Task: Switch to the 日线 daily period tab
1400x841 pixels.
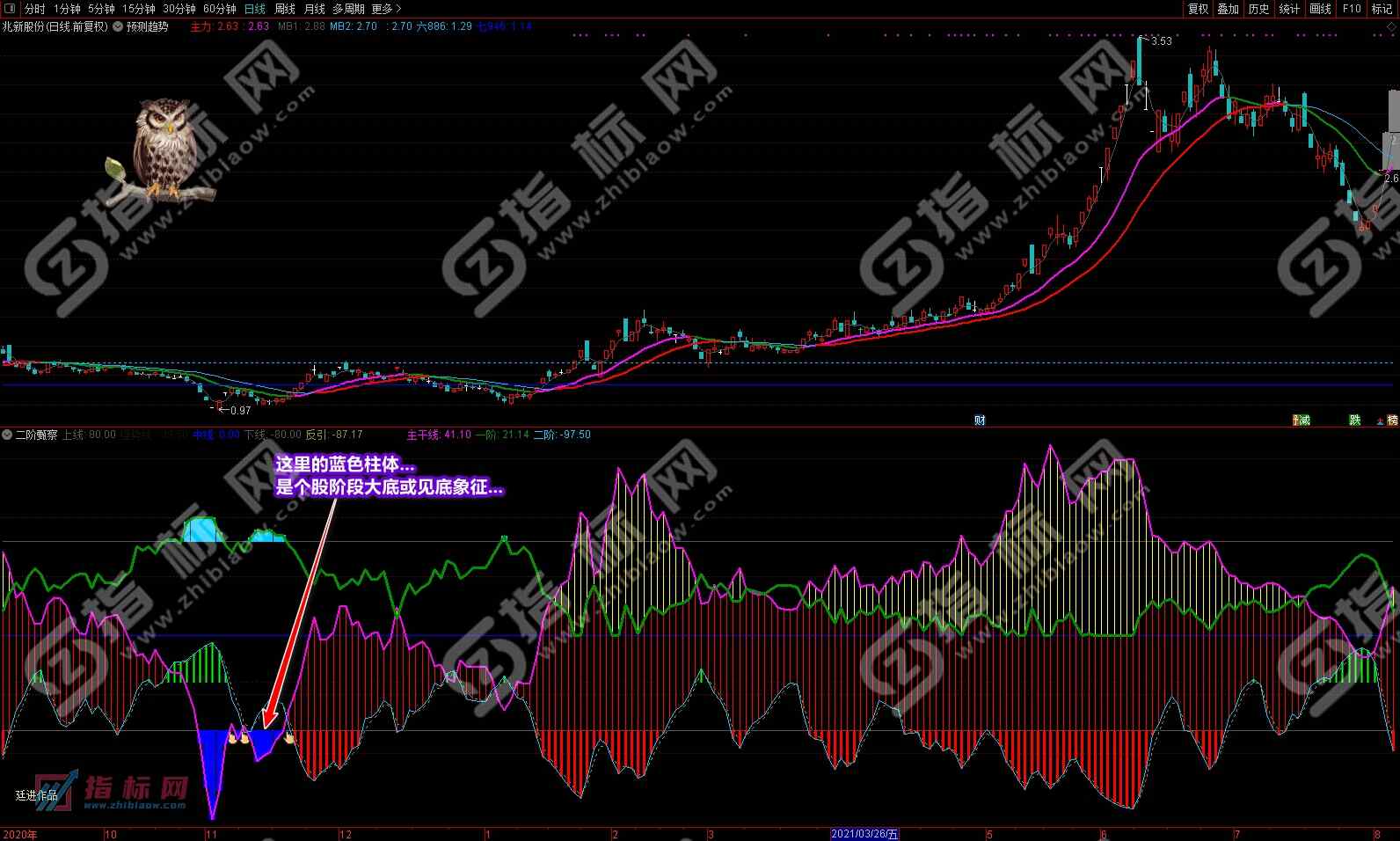Action: click(x=255, y=9)
